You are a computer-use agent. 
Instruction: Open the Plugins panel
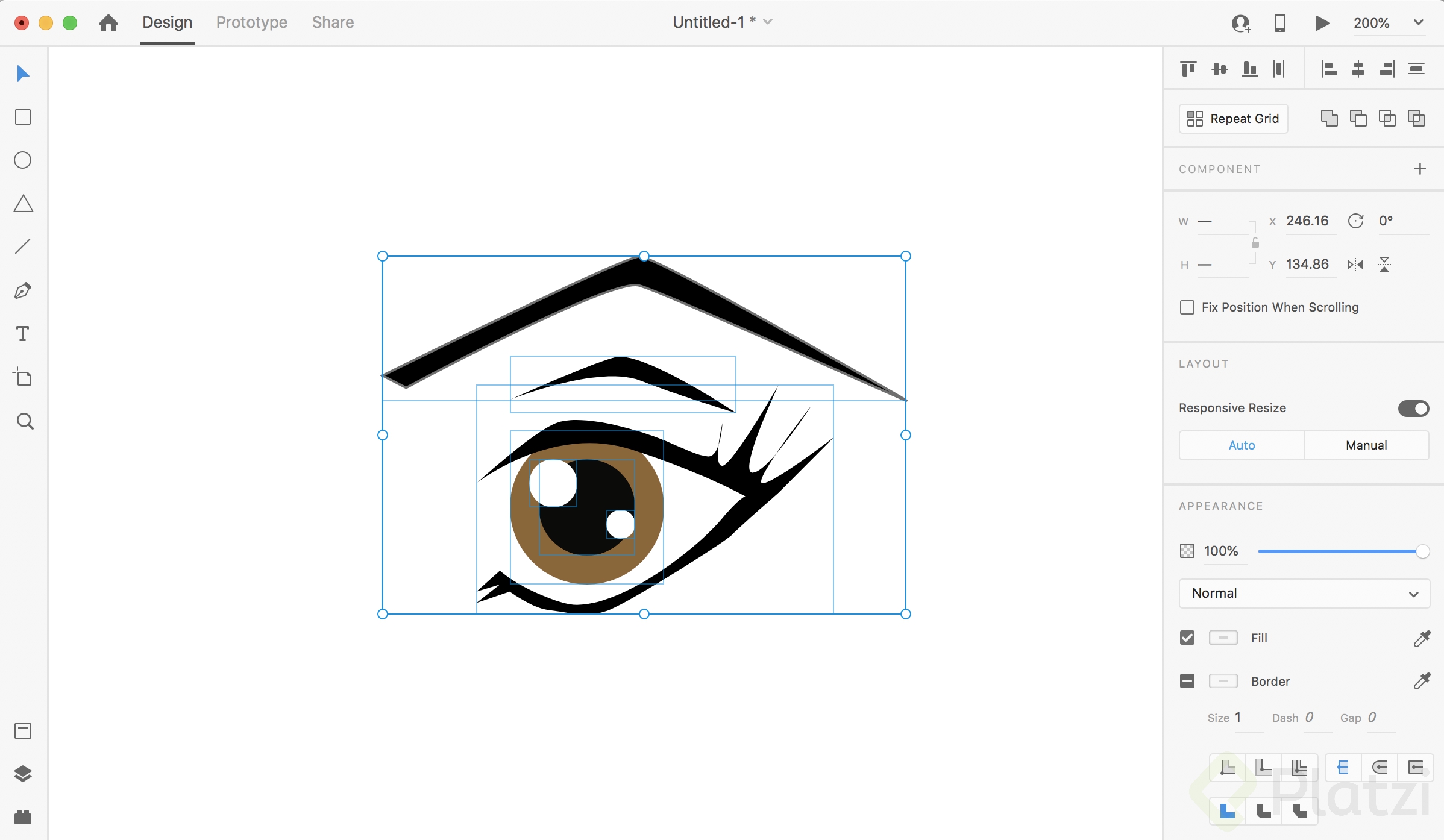(22, 817)
